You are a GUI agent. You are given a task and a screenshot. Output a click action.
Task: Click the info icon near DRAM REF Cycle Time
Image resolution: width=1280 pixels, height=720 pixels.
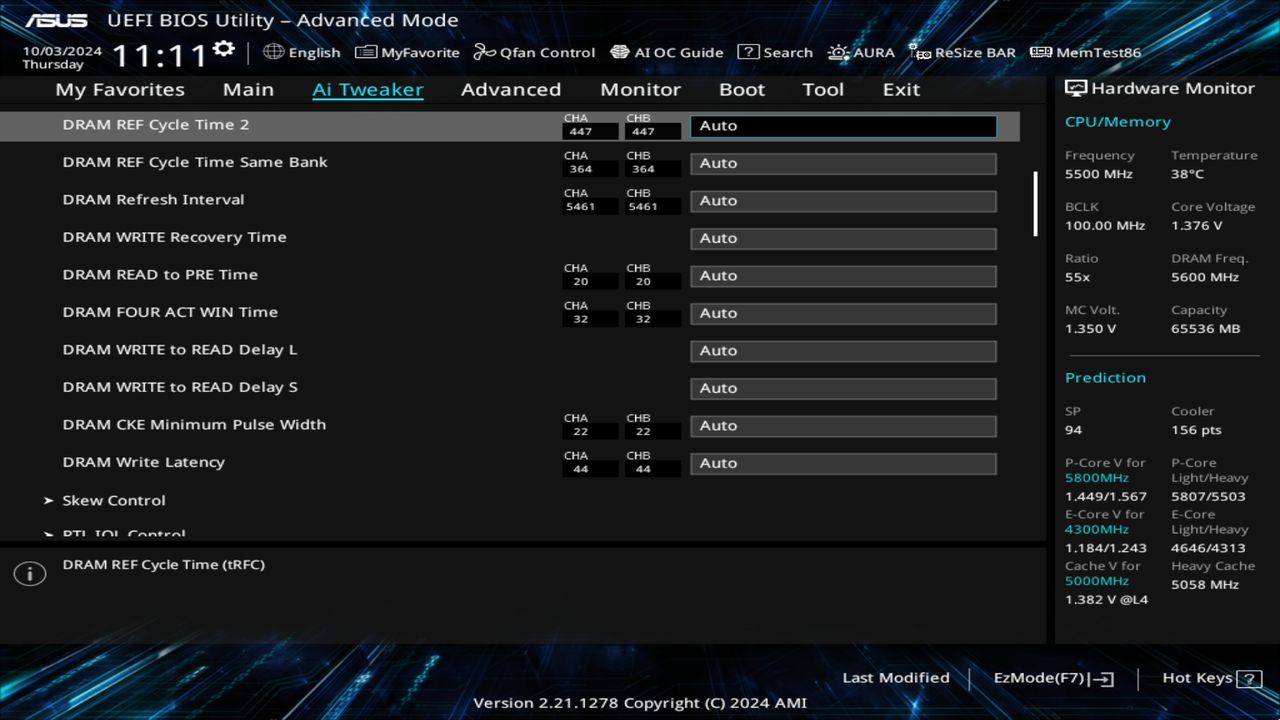(29, 573)
